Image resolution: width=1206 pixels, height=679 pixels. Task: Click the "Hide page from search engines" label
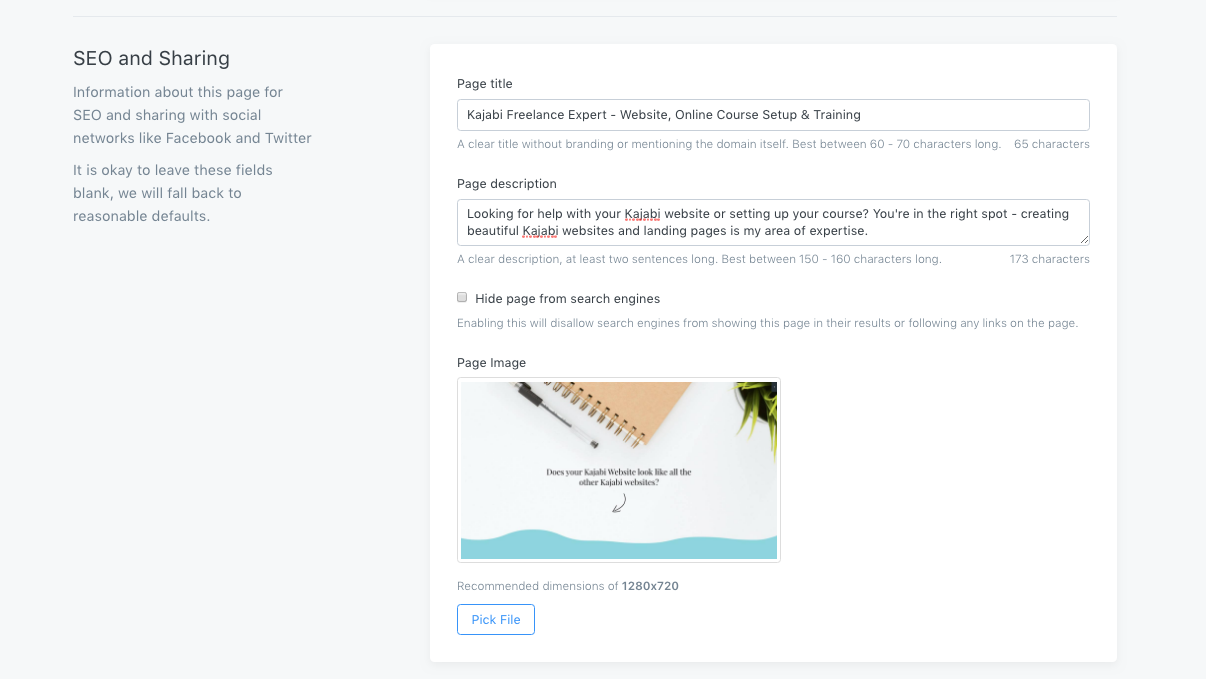point(567,299)
